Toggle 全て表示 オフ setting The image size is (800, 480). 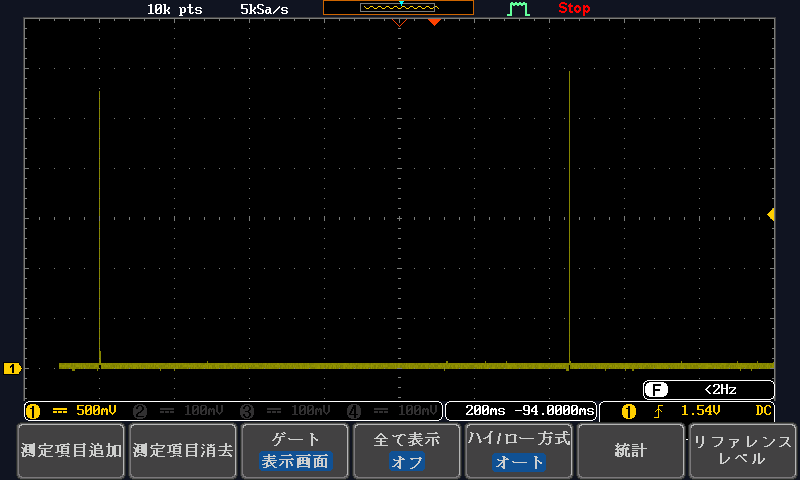tap(407, 451)
